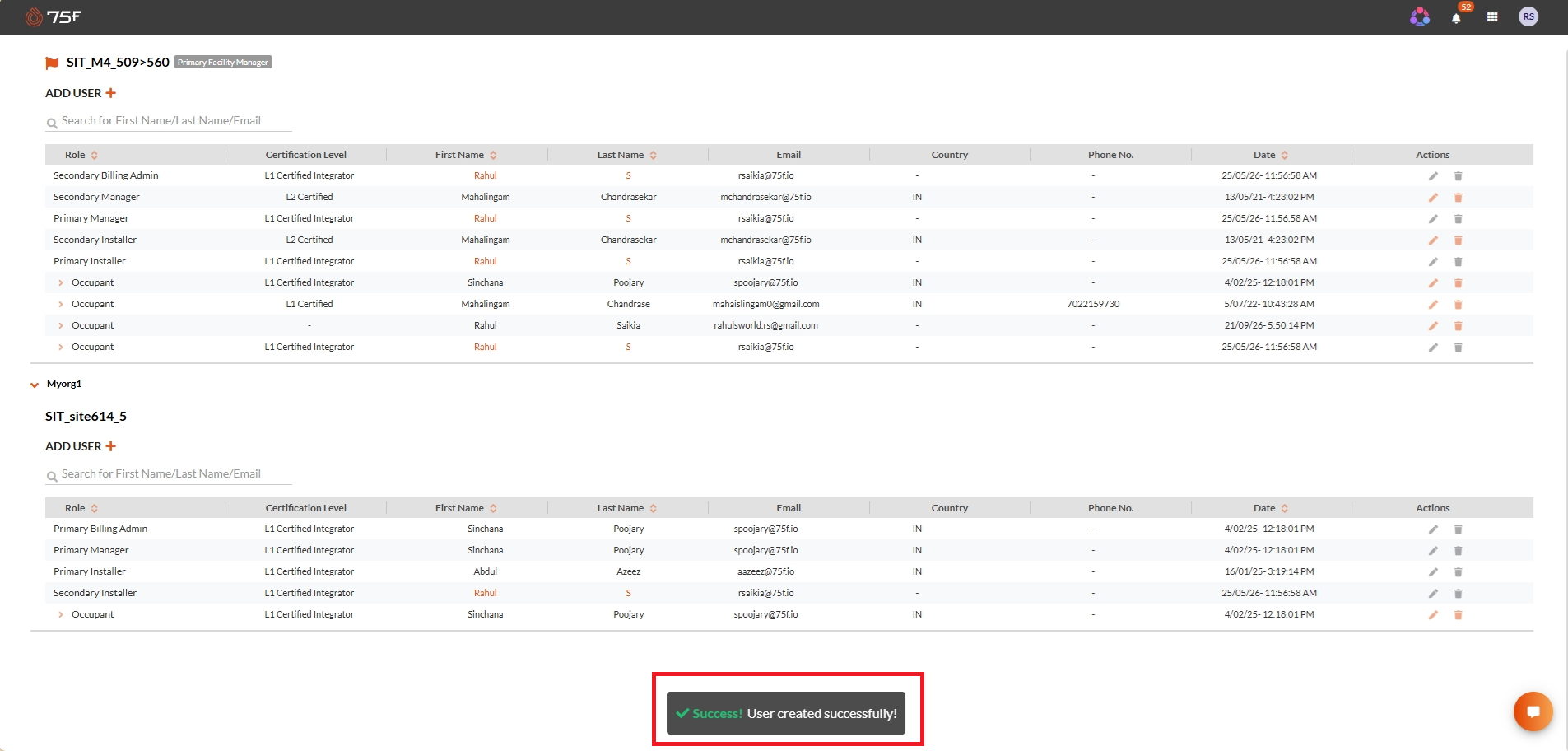Edit Secondary Manager Mahalingam row

coord(1433,198)
